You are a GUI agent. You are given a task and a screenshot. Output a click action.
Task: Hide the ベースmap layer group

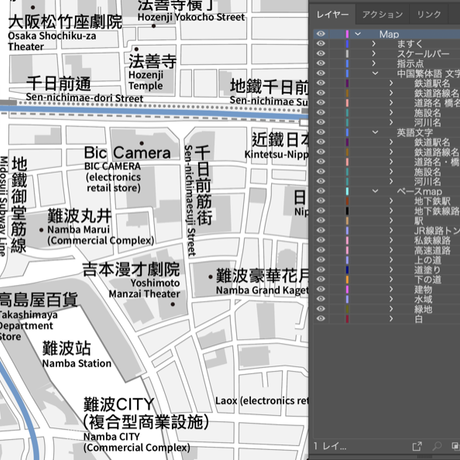321,191
